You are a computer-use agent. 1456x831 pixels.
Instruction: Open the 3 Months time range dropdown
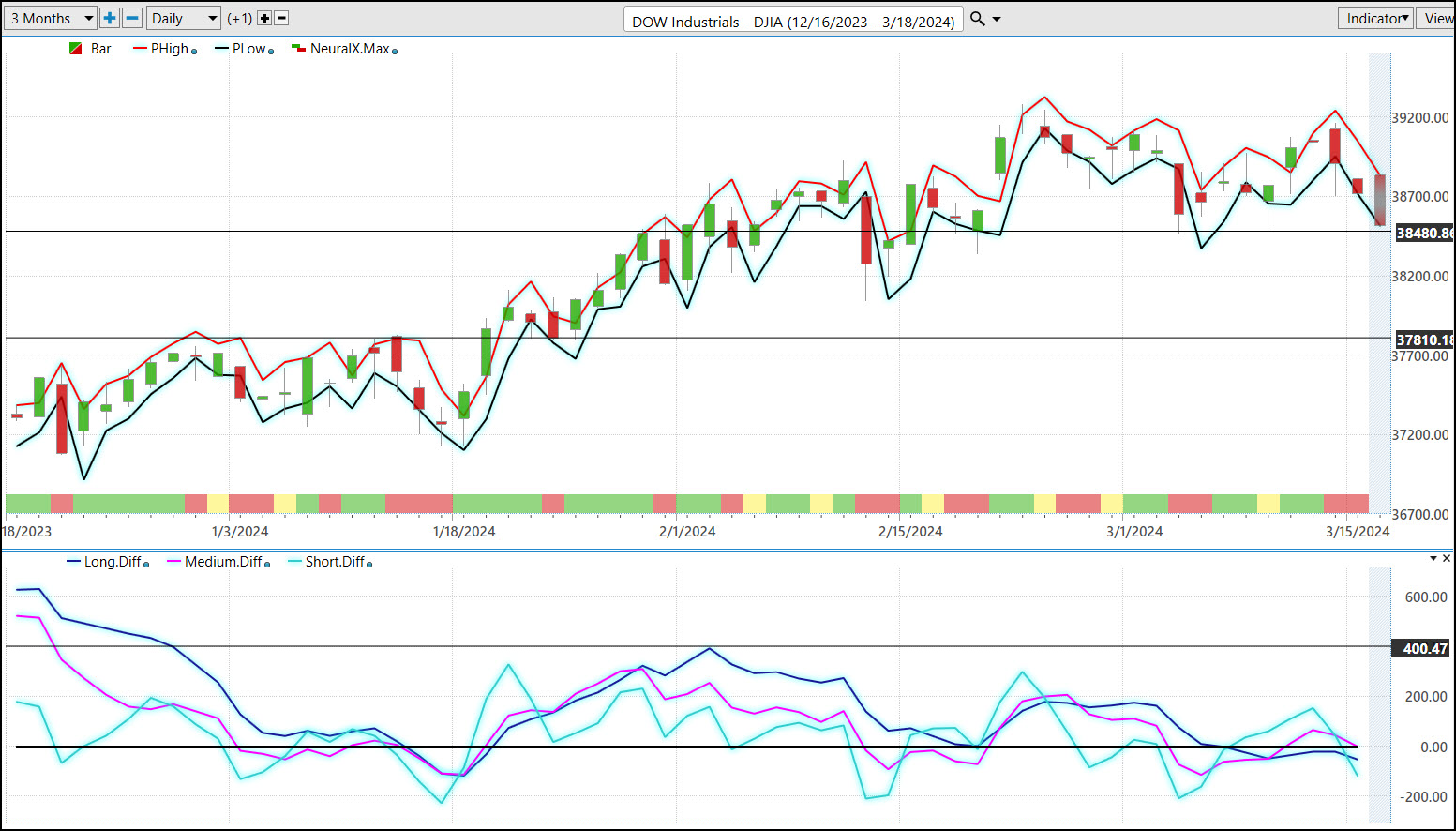coord(50,18)
